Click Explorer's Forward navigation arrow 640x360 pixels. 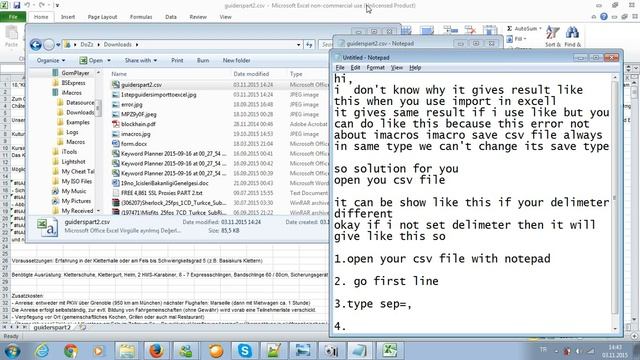(x=49, y=44)
